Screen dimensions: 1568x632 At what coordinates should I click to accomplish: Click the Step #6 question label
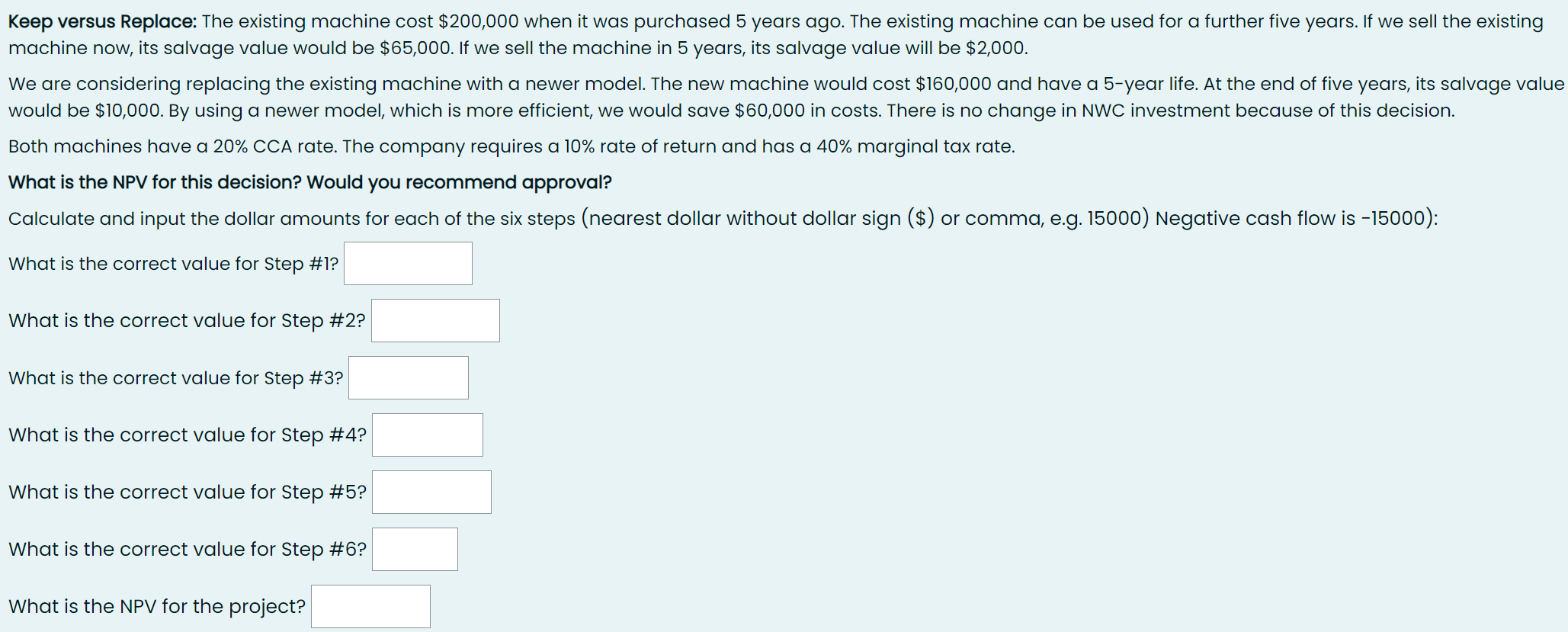click(187, 549)
